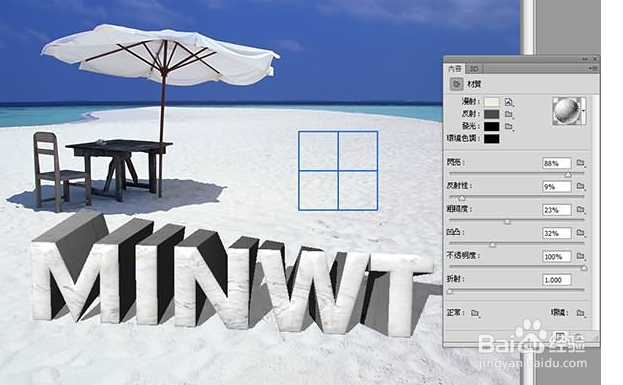Click the 粗糙度 (roughness) slider handle

pos(507,221)
